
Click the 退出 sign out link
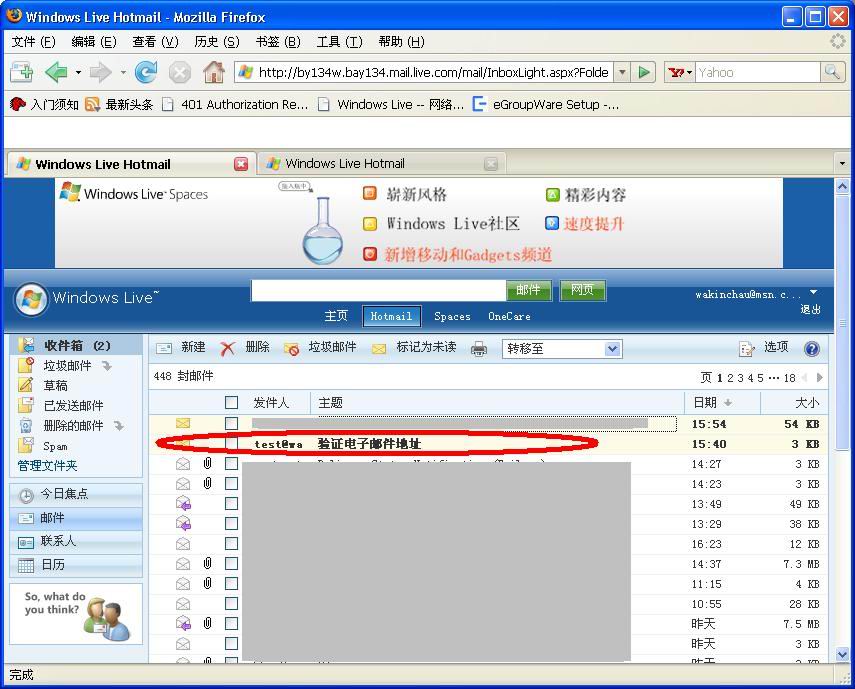click(810, 310)
